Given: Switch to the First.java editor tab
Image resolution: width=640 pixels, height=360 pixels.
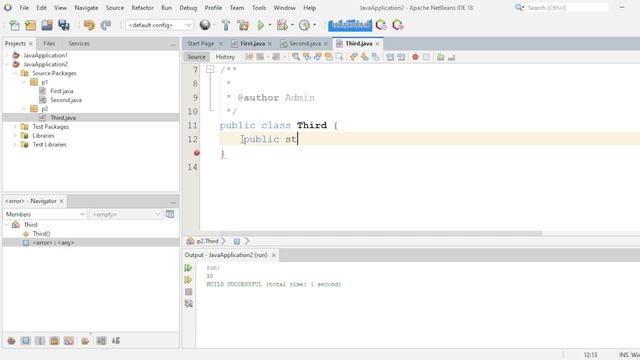Looking at the screenshot, I should 252,43.
